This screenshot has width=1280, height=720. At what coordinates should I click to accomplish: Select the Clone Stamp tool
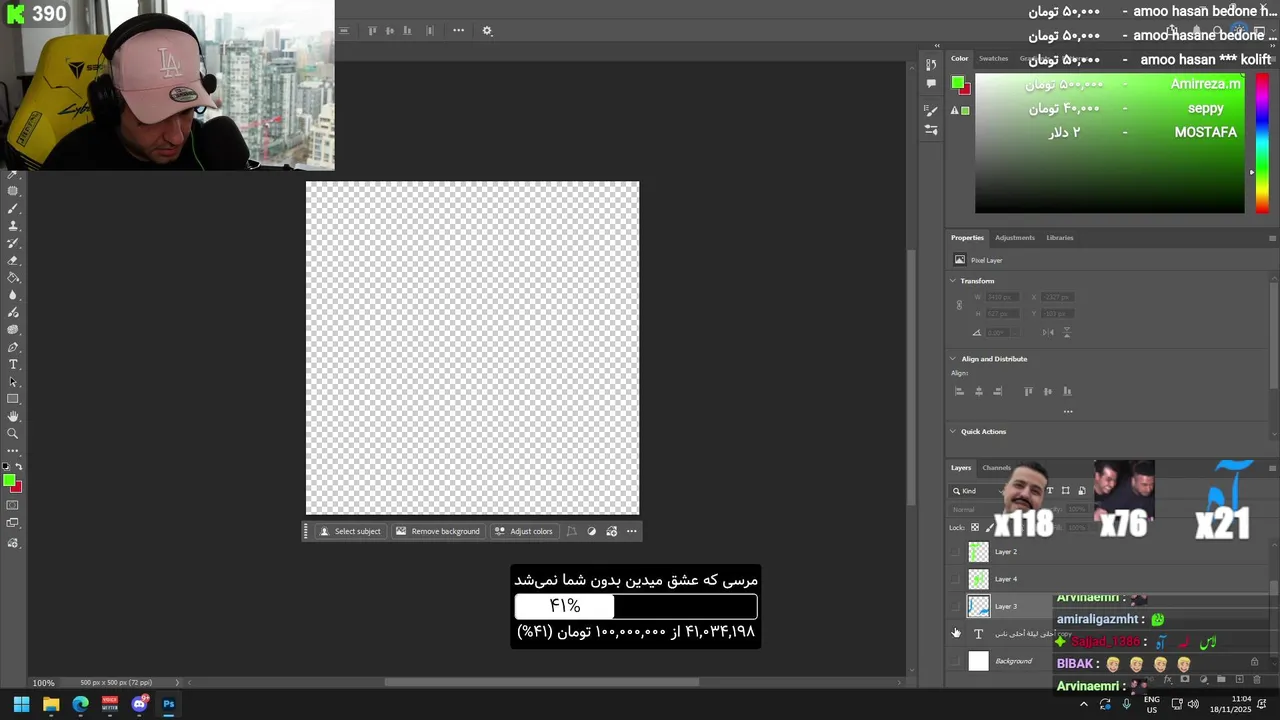[x=13, y=226]
